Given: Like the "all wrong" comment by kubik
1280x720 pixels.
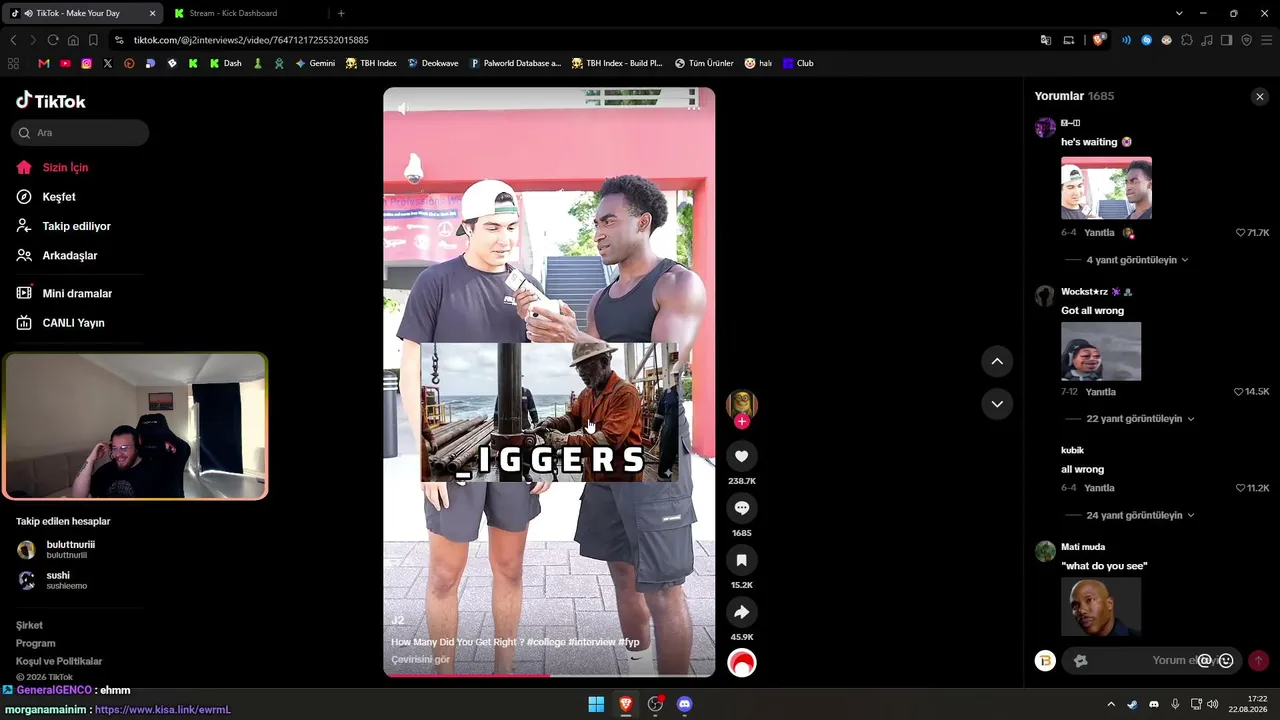Looking at the screenshot, I should click(1240, 488).
